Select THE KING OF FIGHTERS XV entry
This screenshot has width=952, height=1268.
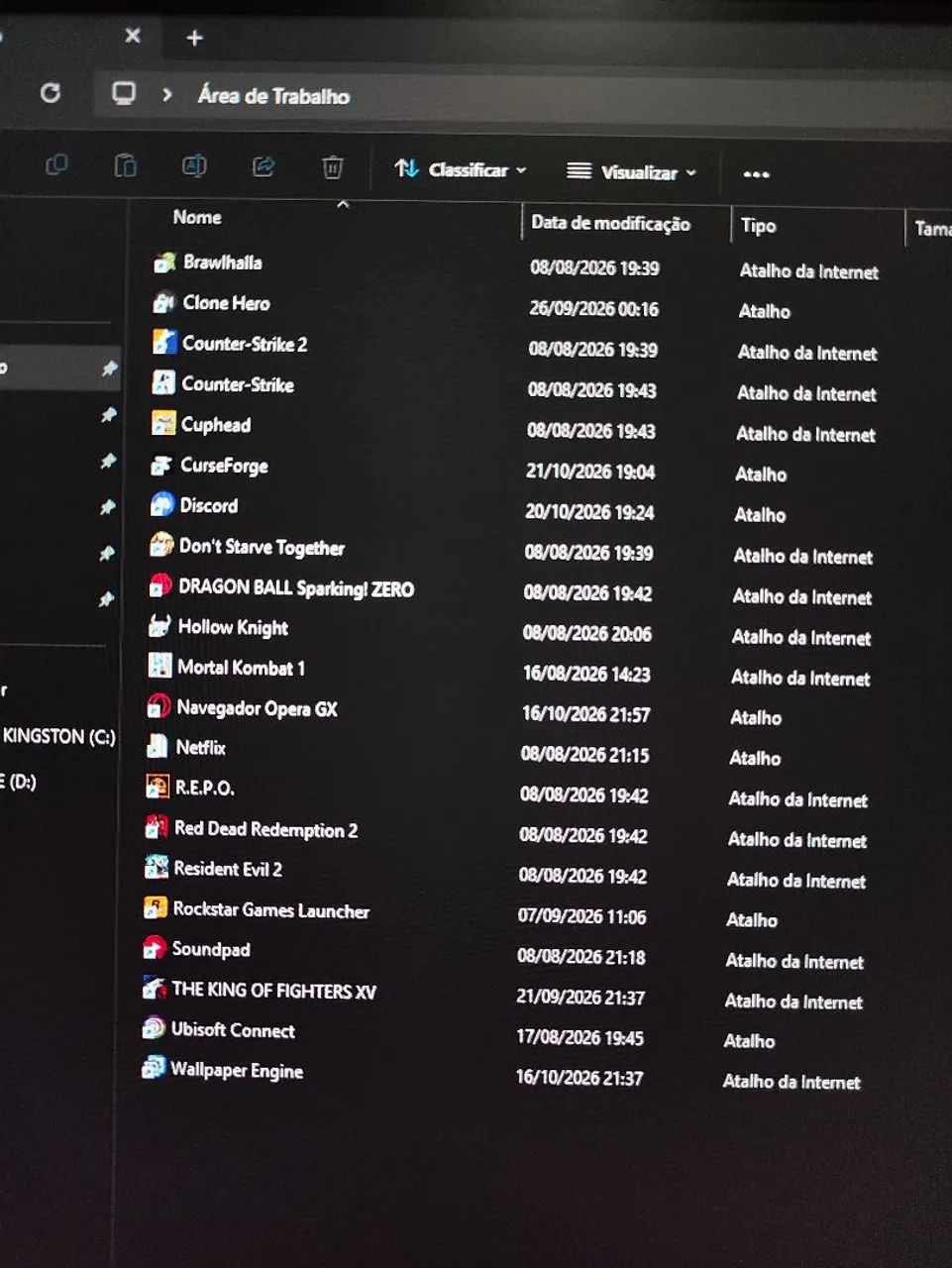pos(273,991)
